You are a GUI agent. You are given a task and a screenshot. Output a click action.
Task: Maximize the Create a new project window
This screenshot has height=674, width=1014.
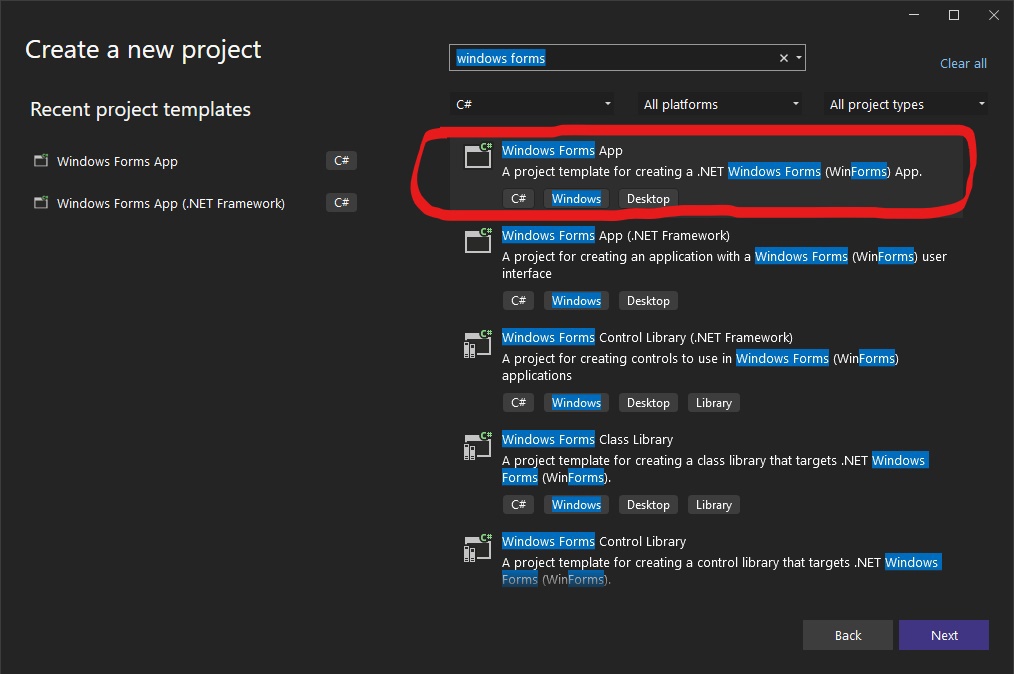coord(953,15)
